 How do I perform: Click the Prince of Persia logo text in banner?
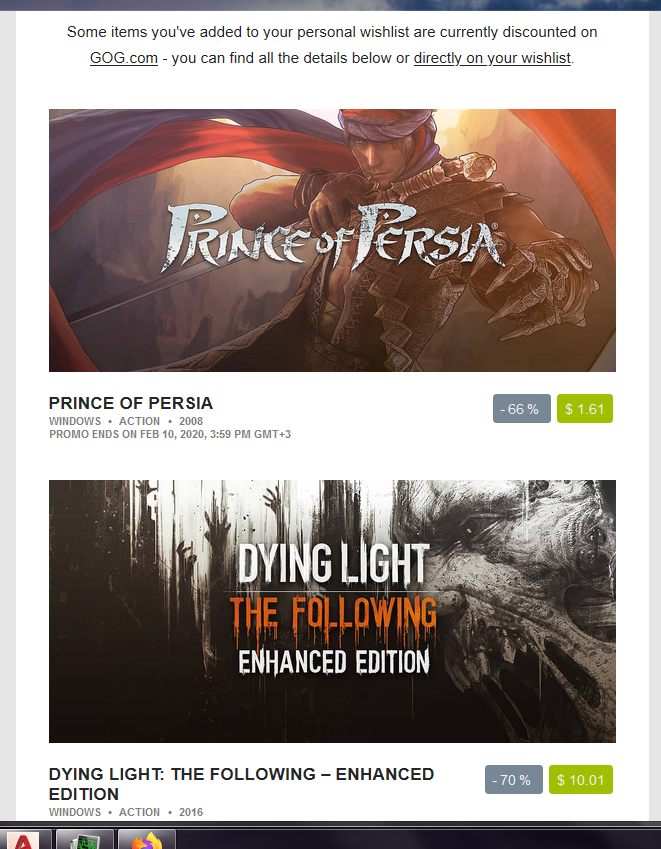pos(332,237)
